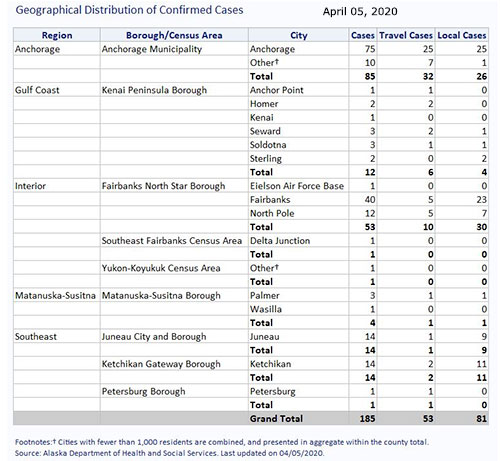The height and width of the screenshot is (461, 500).
Task: Select the Grand Total cases value 185
Action: click(367, 419)
